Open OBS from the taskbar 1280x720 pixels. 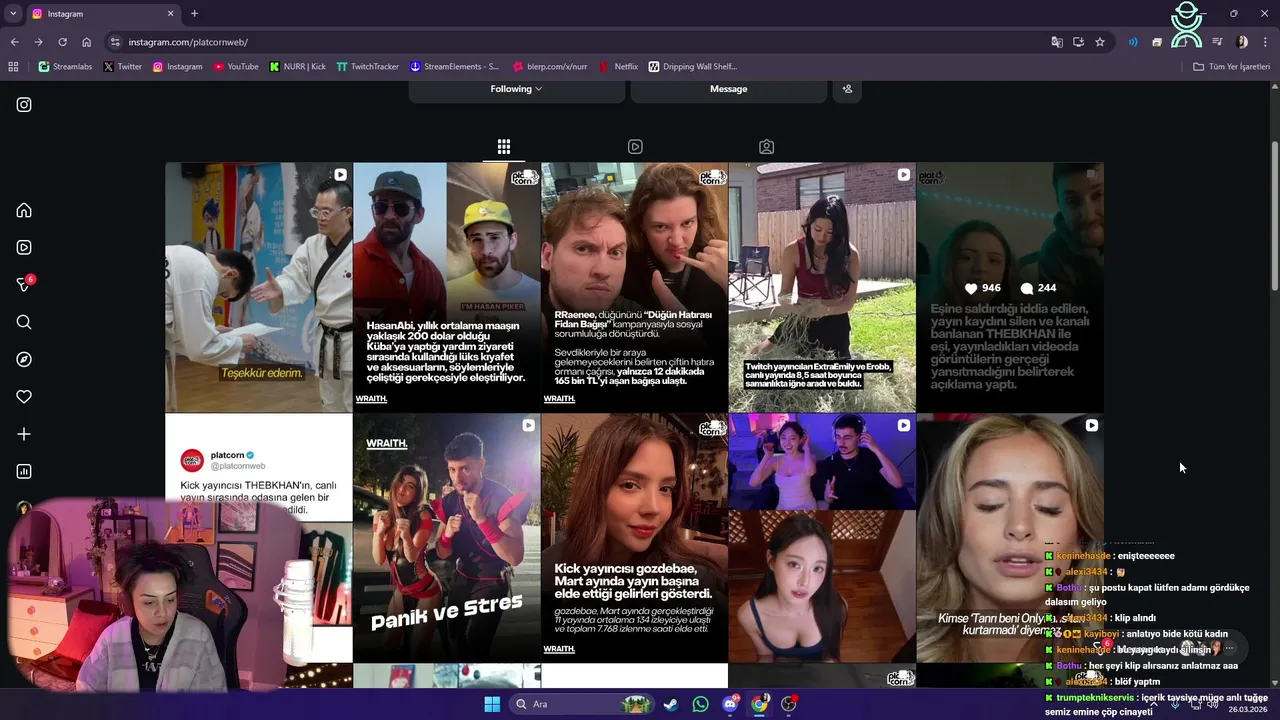[789, 704]
